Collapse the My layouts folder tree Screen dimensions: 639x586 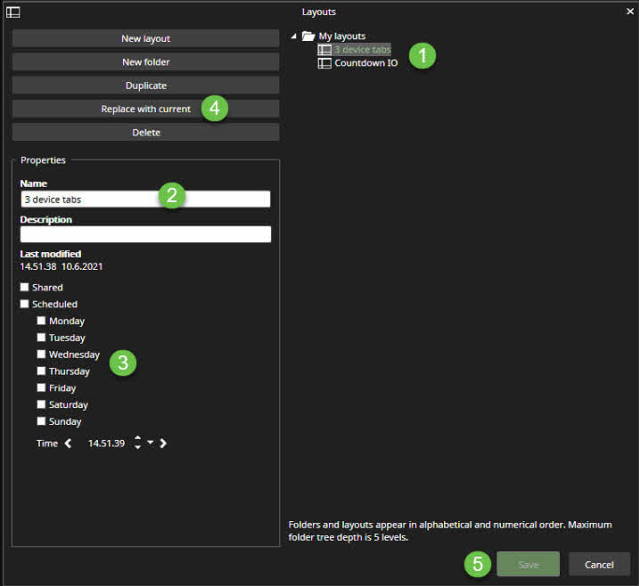pyautogui.click(x=294, y=36)
